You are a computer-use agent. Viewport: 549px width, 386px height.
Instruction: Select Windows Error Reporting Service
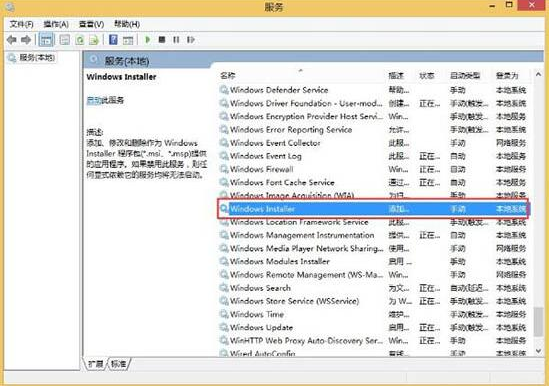373,130
